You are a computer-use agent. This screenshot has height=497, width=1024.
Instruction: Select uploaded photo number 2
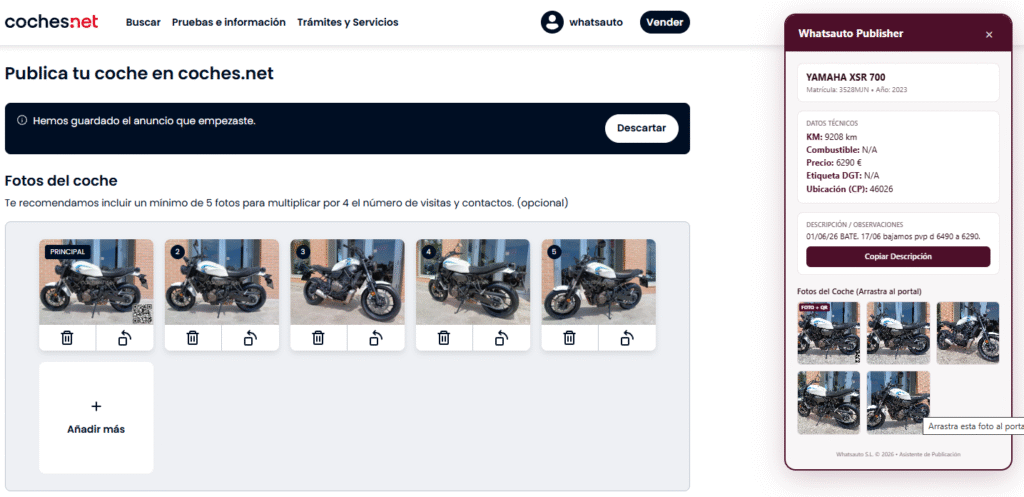pyautogui.click(x=221, y=282)
